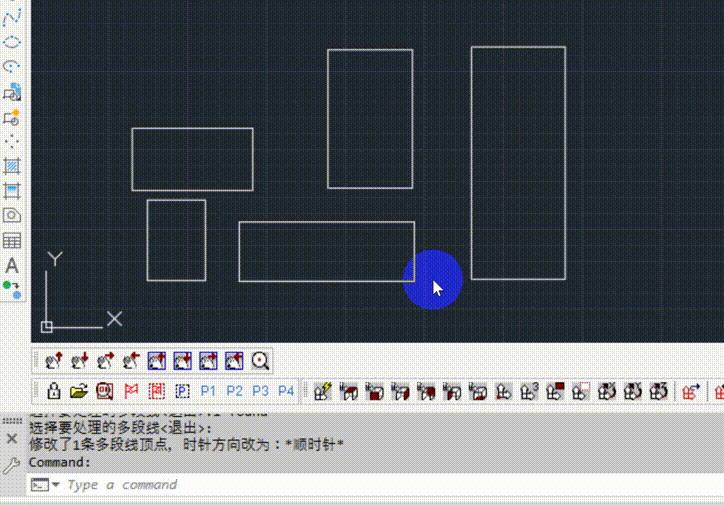Click the pan left hand icon

point(131,361)
